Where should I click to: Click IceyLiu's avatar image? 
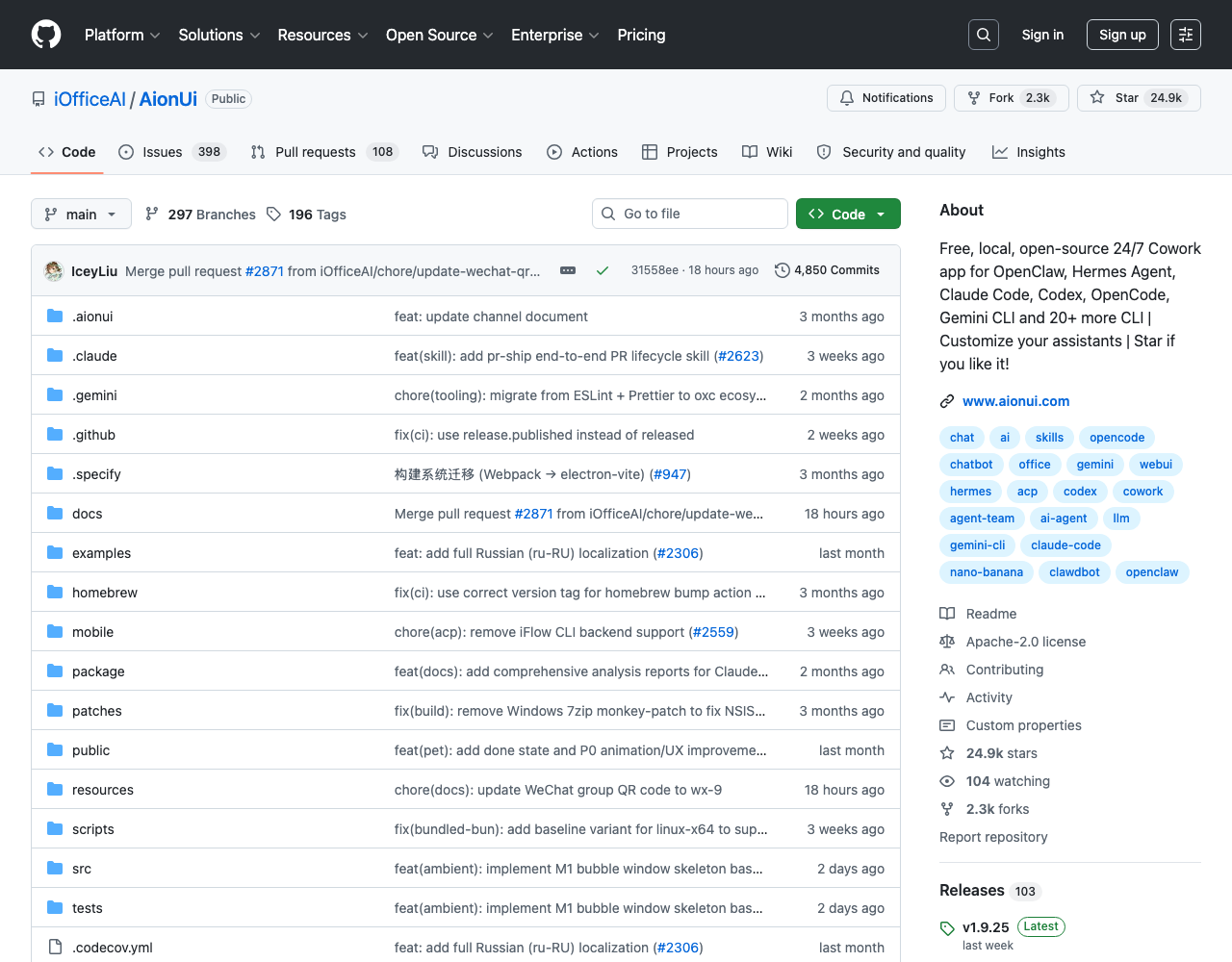[x=54, y=271]
